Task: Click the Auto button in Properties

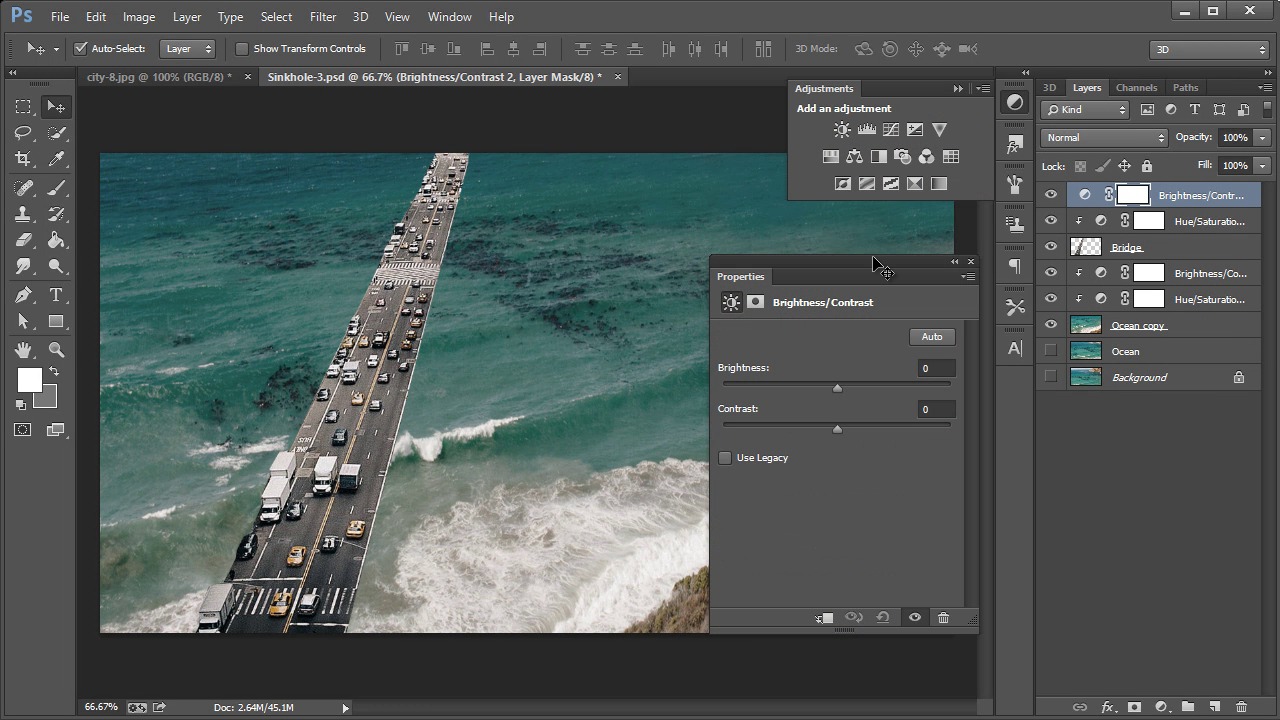Action: coord(932,337)
